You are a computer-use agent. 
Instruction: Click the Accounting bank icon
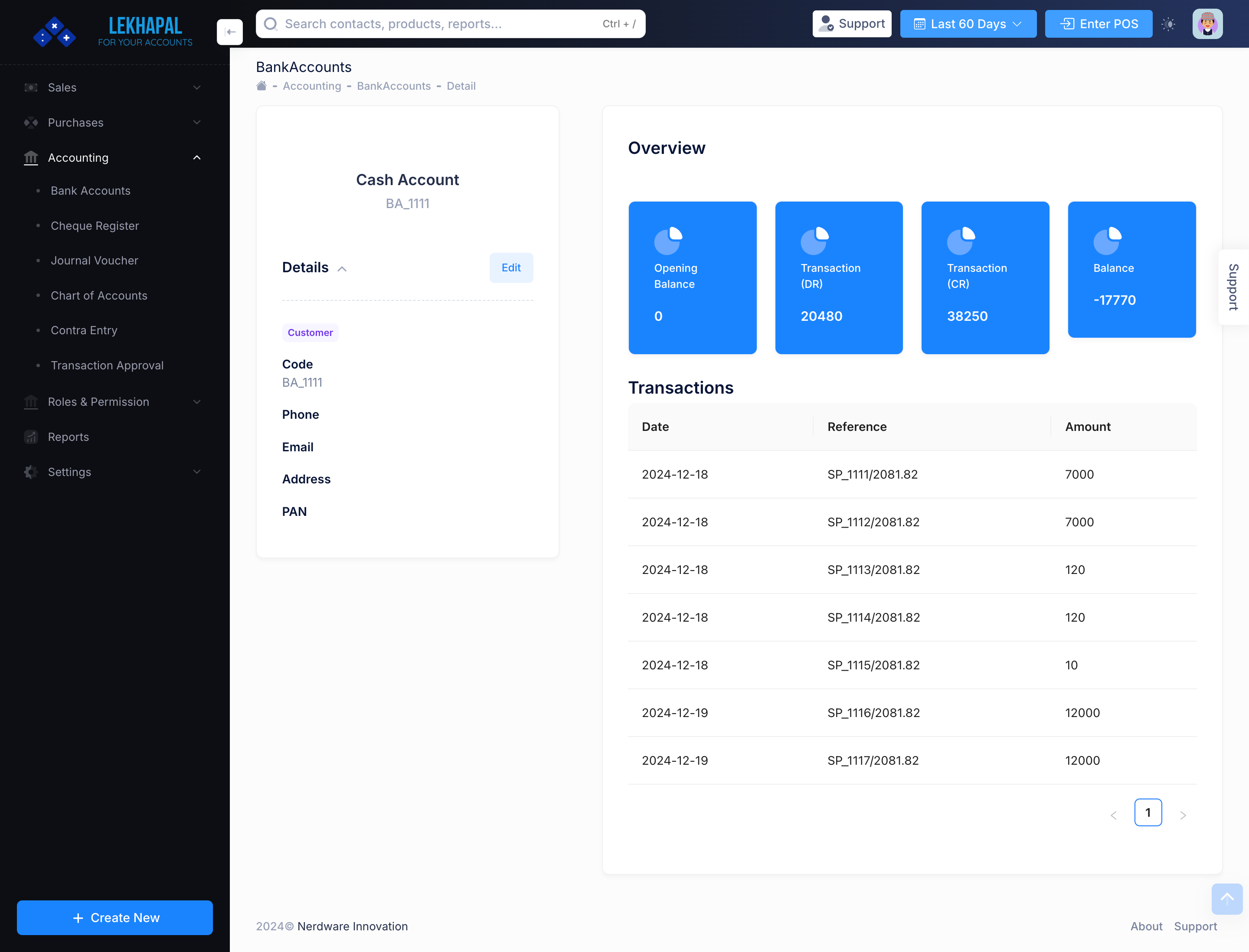[x=31, y=157]
